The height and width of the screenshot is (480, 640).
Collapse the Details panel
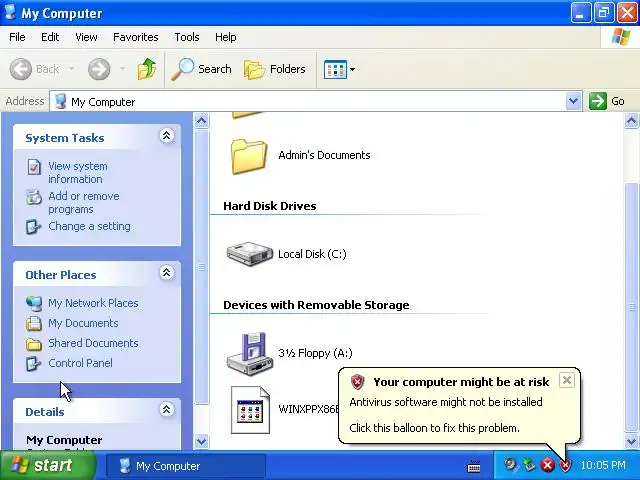point(167,409)
